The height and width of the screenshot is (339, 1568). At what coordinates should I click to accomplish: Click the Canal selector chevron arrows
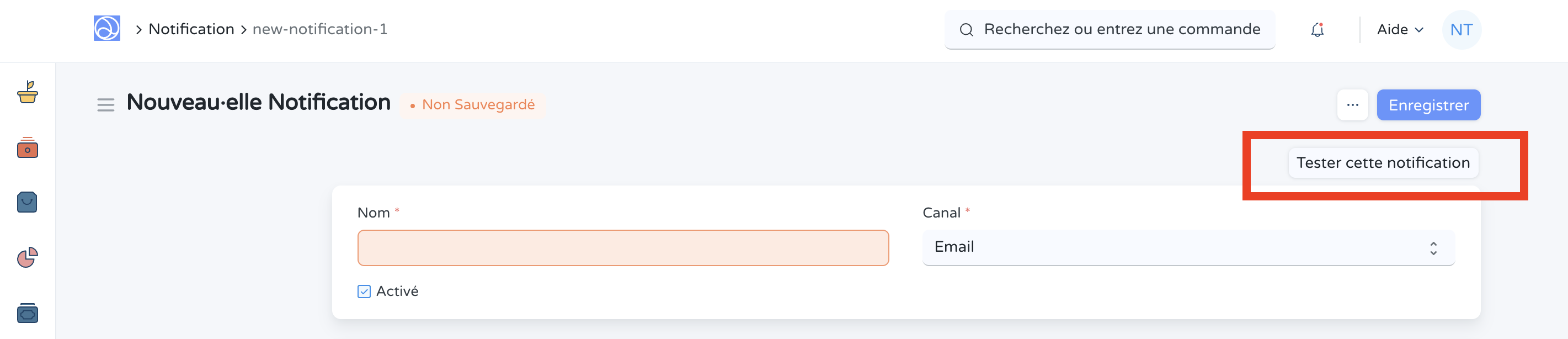1432,247
